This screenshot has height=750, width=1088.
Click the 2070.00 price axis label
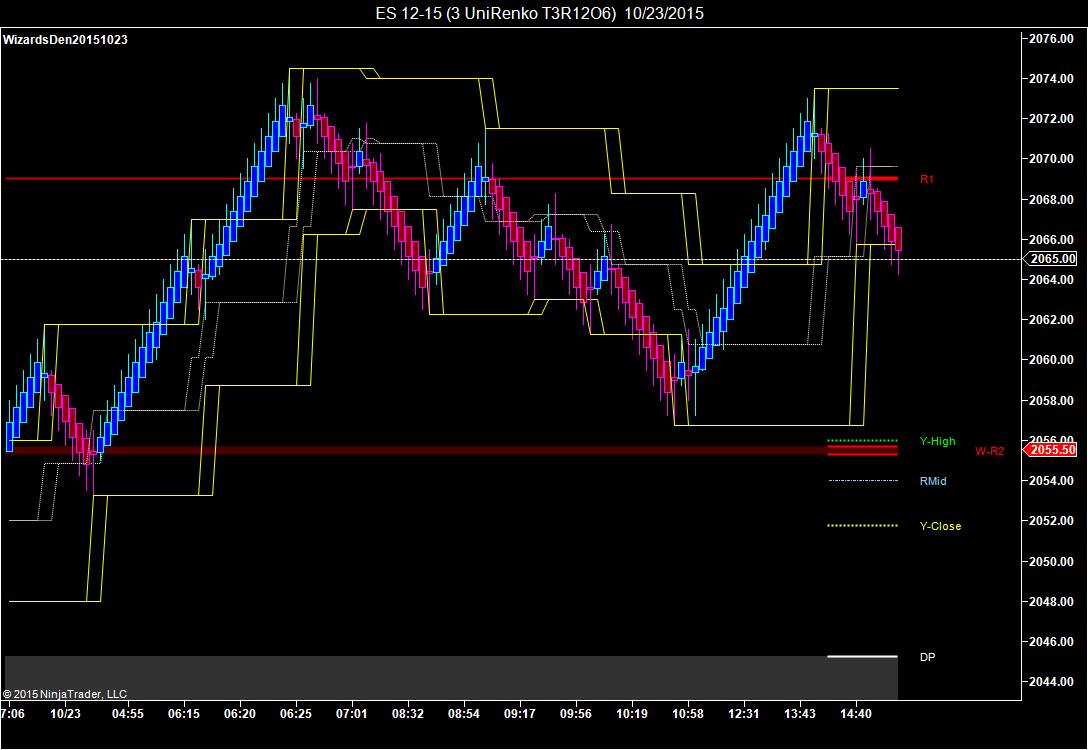[1051, 159]
